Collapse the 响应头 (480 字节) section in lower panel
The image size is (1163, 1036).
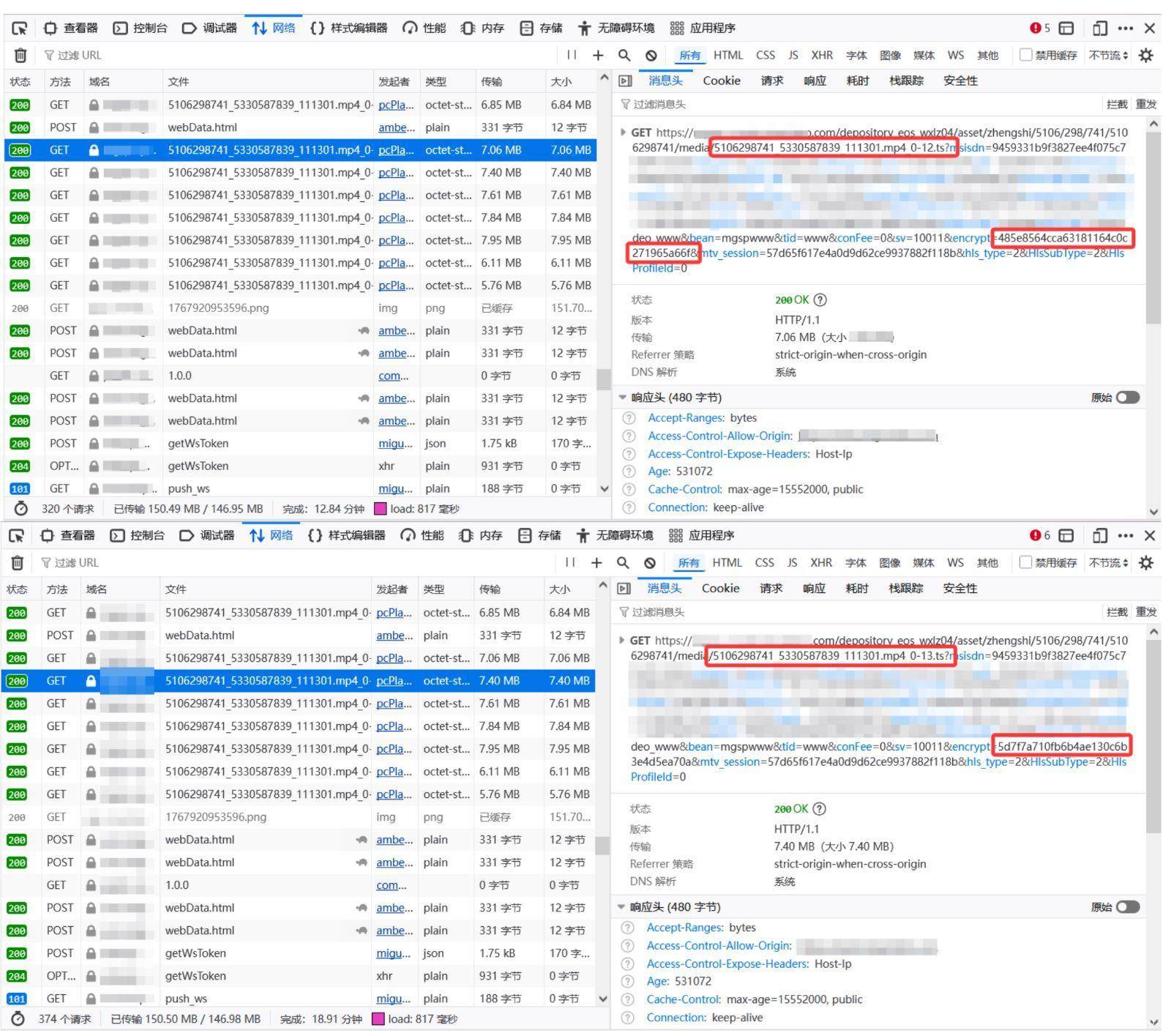(x=623, y=907)
